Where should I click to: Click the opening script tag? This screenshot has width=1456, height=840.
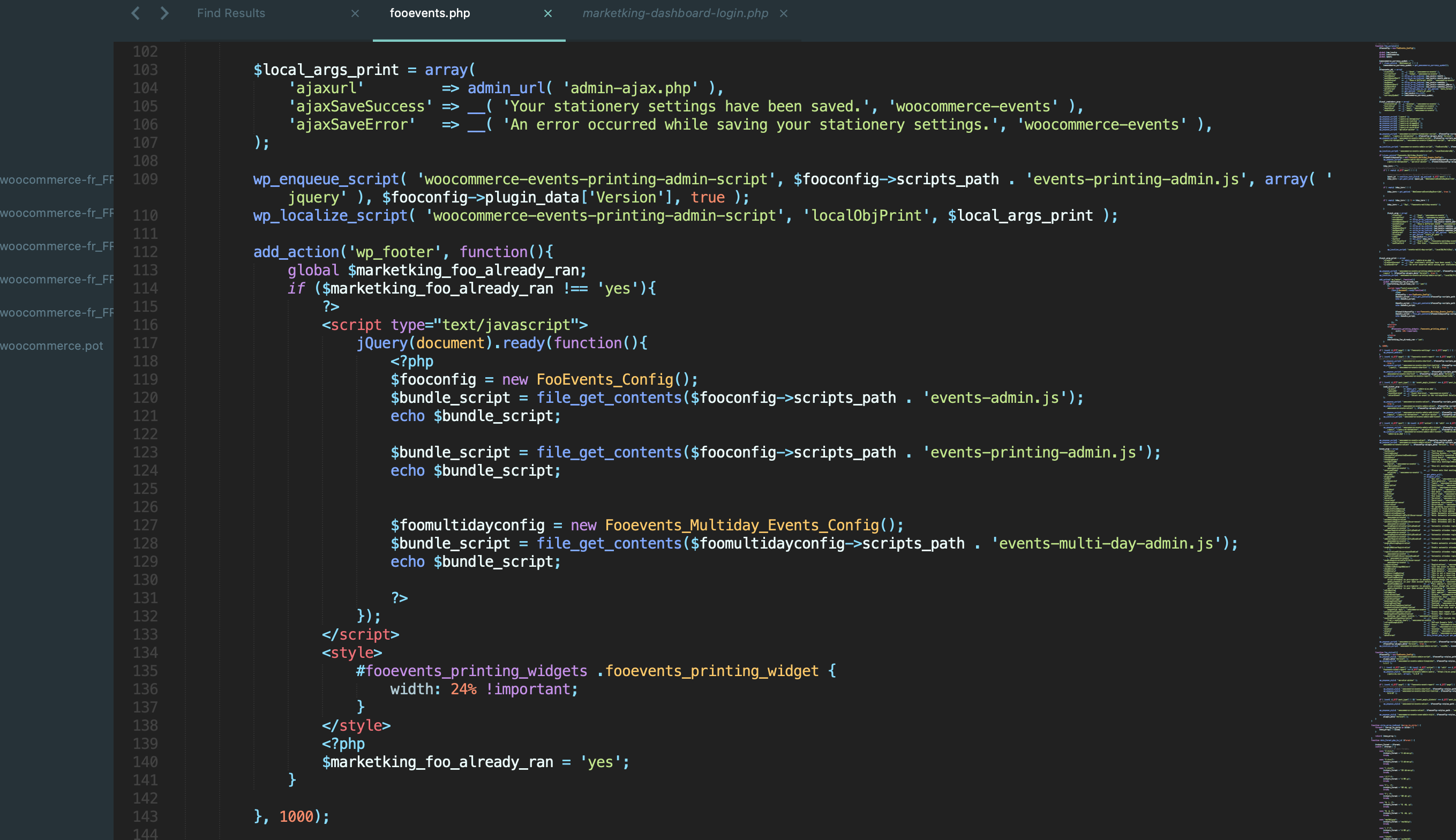455,325
